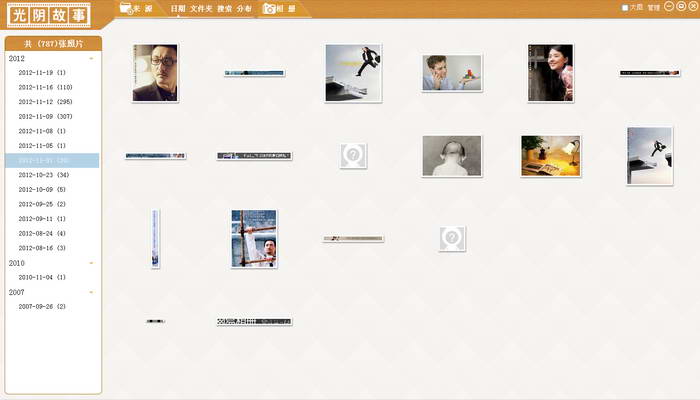The image size is (700, 400).
Task: Toggle the 大图 large image checkbox
Action: [625, 8]
